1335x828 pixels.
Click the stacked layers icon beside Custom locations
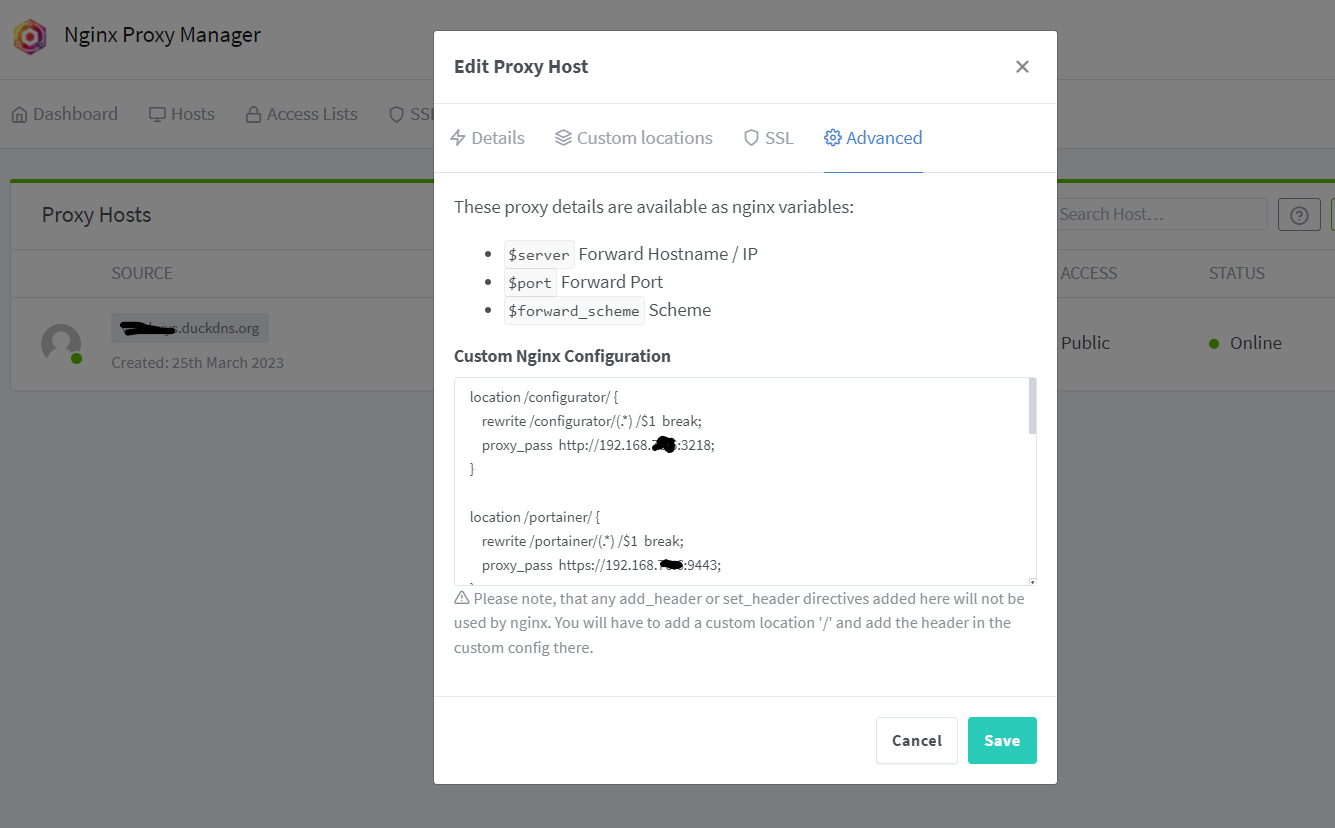[x=563, y=137]
